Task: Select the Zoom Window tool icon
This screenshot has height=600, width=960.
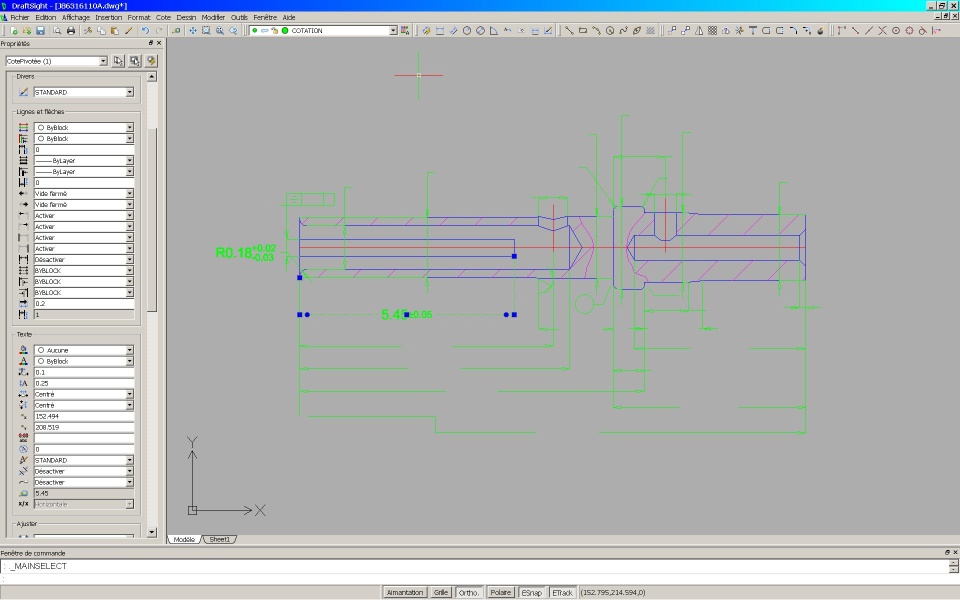Action: click(206, 30)
